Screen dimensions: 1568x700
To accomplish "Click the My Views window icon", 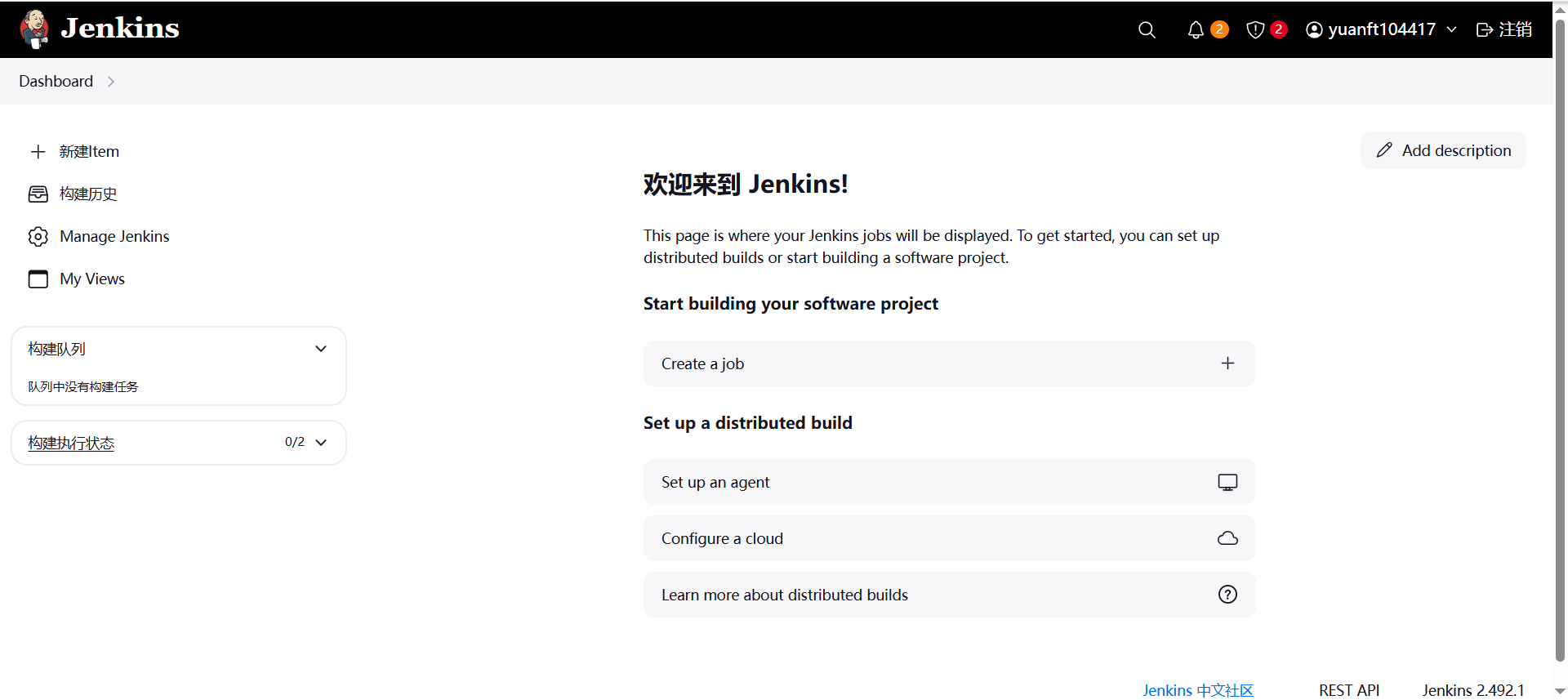I will (38, 279).
